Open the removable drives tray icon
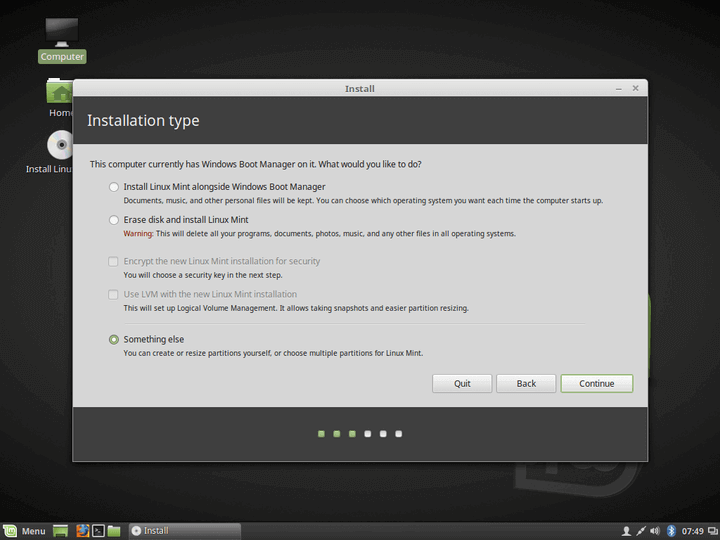 713,531
